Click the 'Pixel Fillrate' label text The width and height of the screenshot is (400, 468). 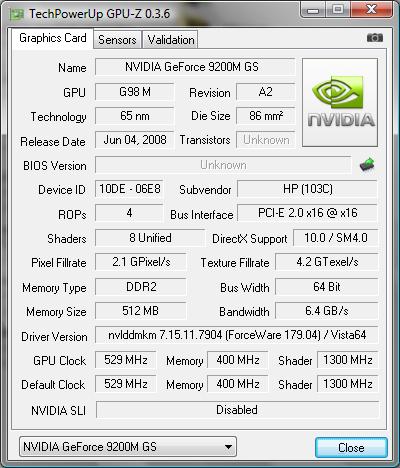pos(59,263)
